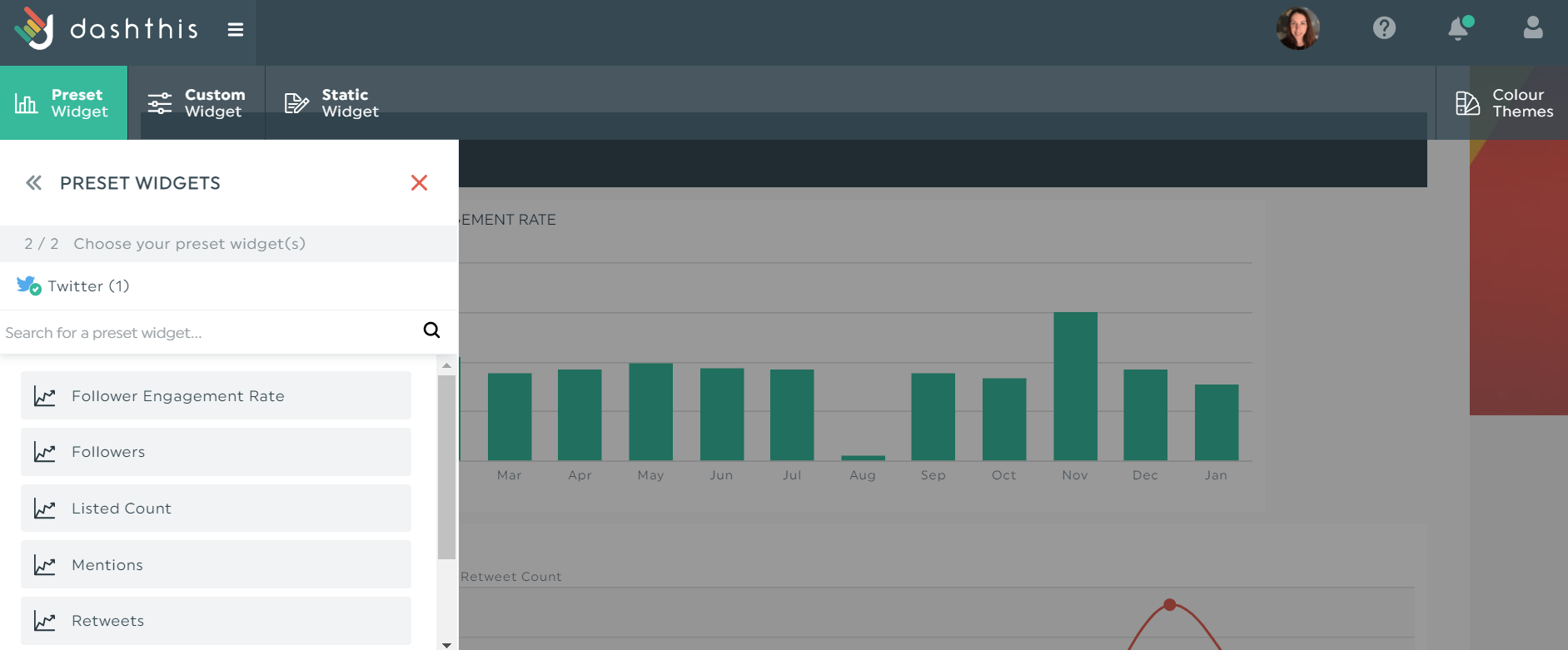Viewport: 1568px width, 650px height.
Task: Click the red data point on Retweet chart
Action: [1170, 605]
